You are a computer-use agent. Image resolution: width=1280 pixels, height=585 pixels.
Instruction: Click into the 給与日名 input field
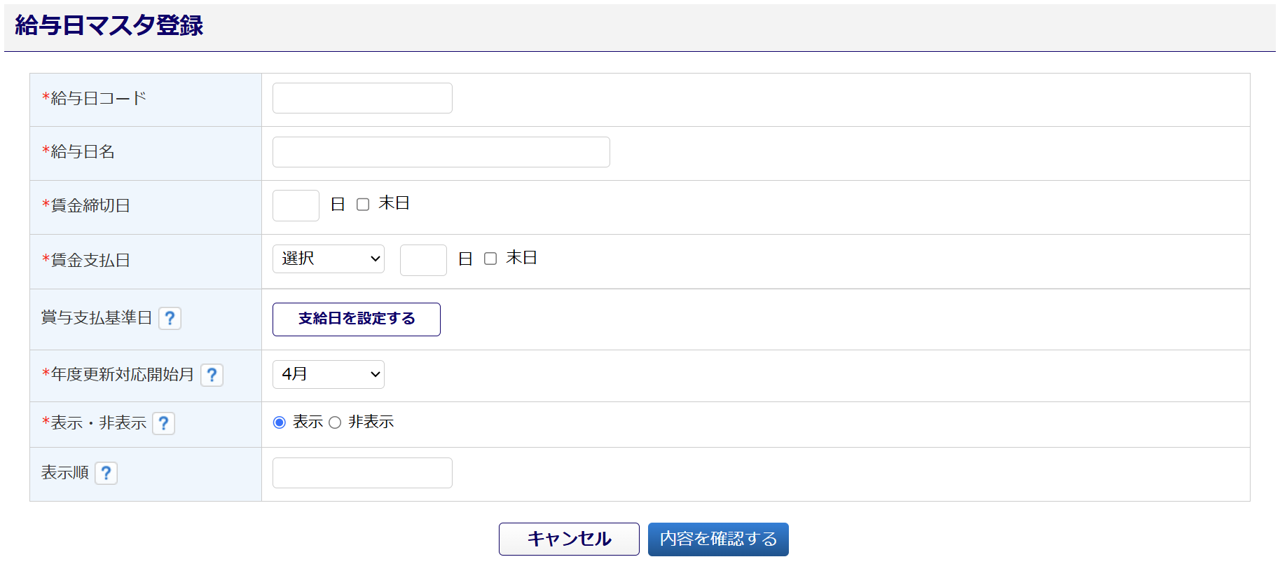tap(441, 152)
